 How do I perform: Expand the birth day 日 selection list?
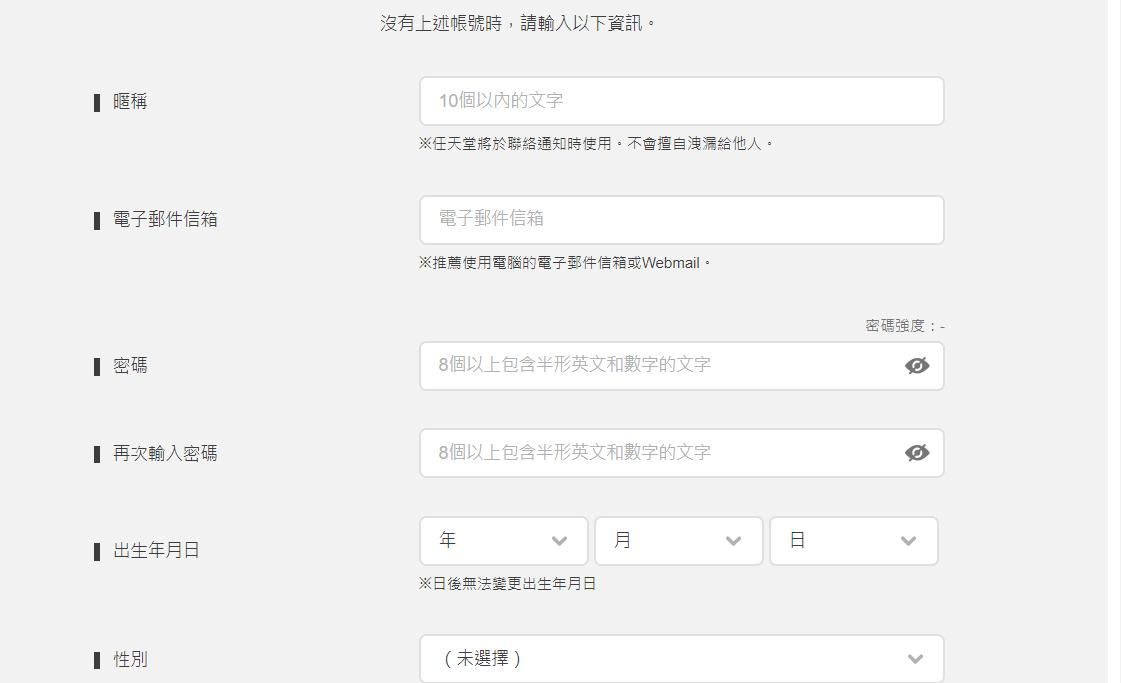click(853, 541)
